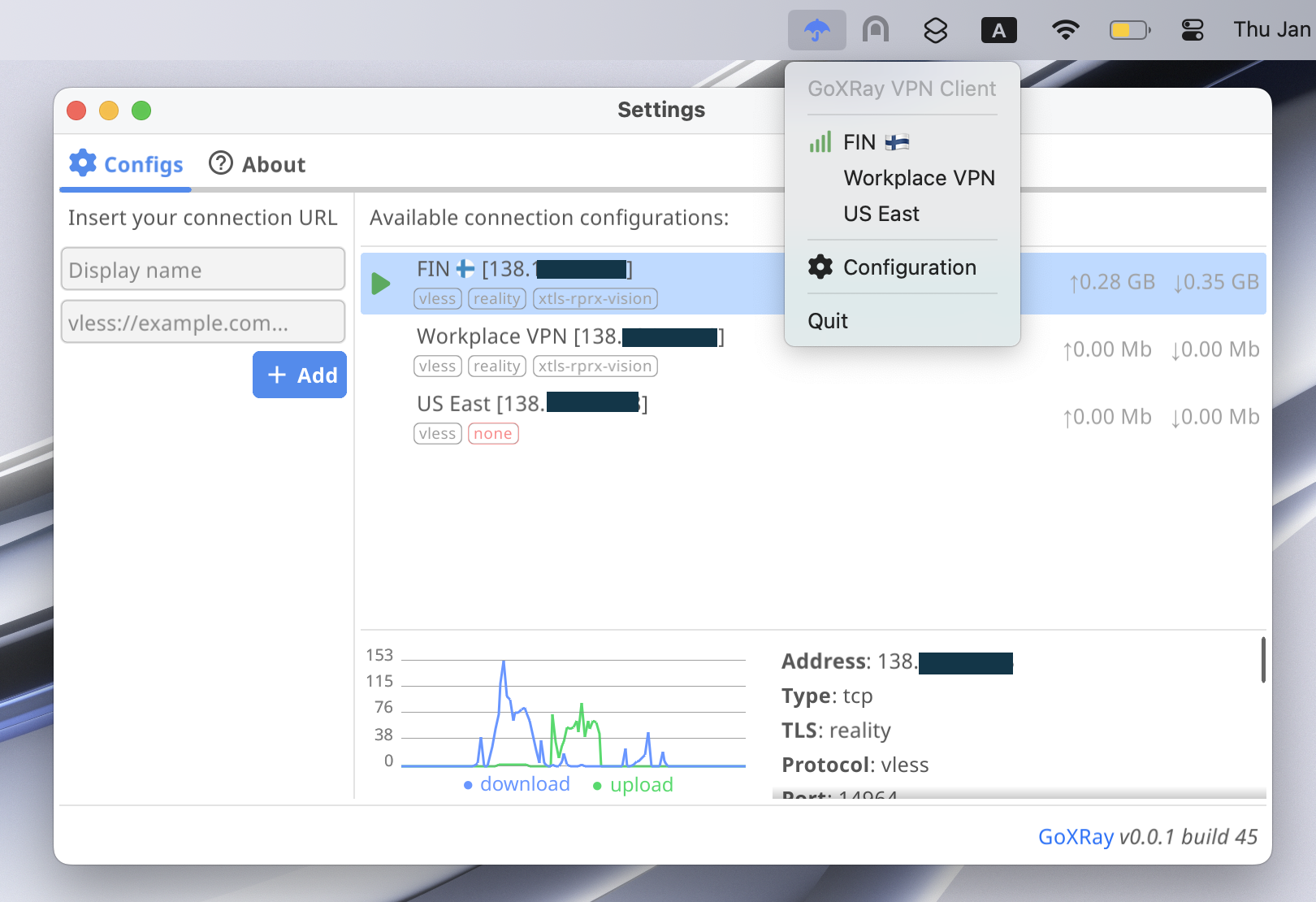Click the 'vless' tag on US East row
Viewport: 1316px width, 902px height.
438,434
